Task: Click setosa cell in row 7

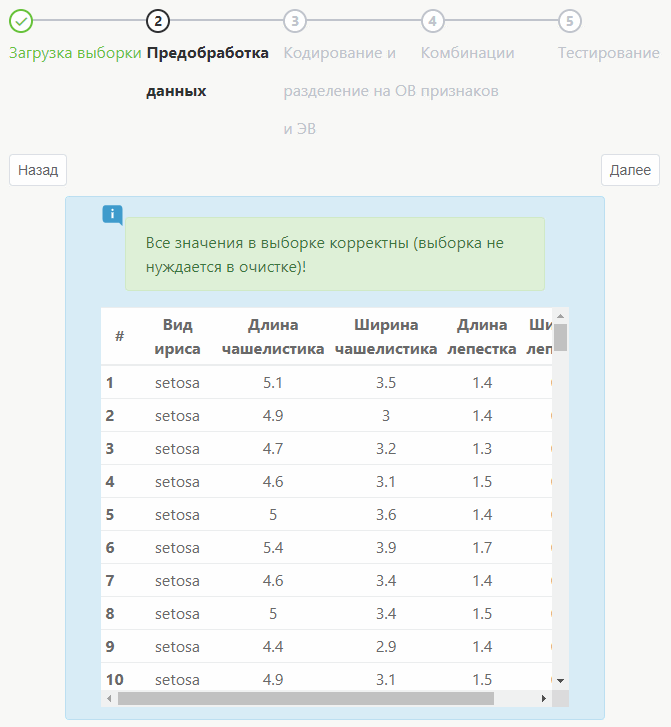Action: point(177,581)
